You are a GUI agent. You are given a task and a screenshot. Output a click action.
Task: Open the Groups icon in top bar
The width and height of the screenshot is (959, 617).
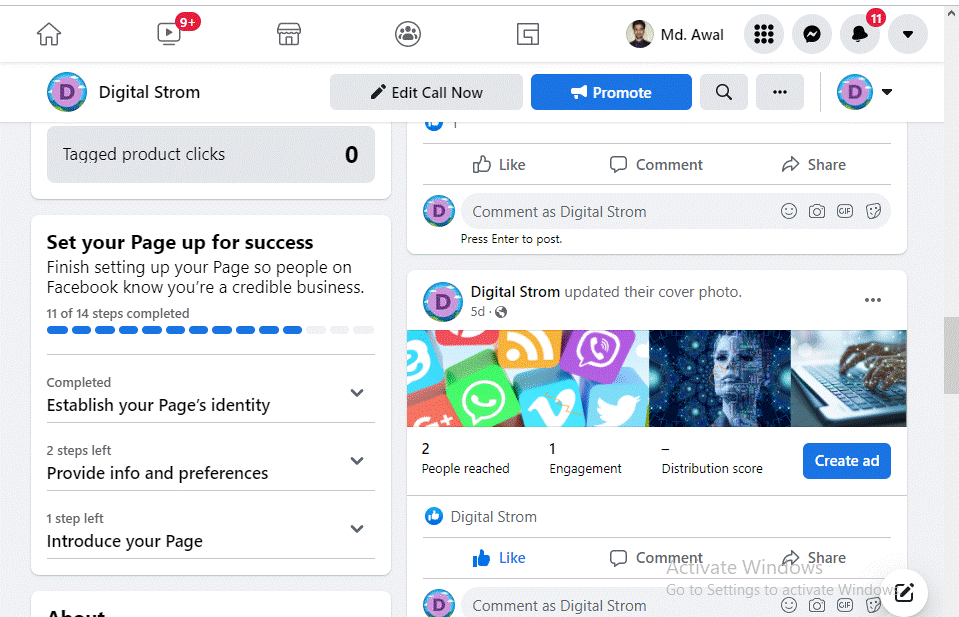tap(408, 33)
